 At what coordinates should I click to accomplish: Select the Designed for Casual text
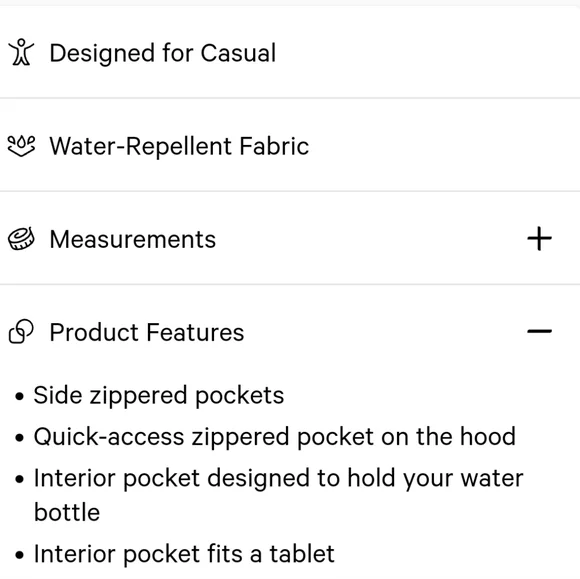[163, 53]
